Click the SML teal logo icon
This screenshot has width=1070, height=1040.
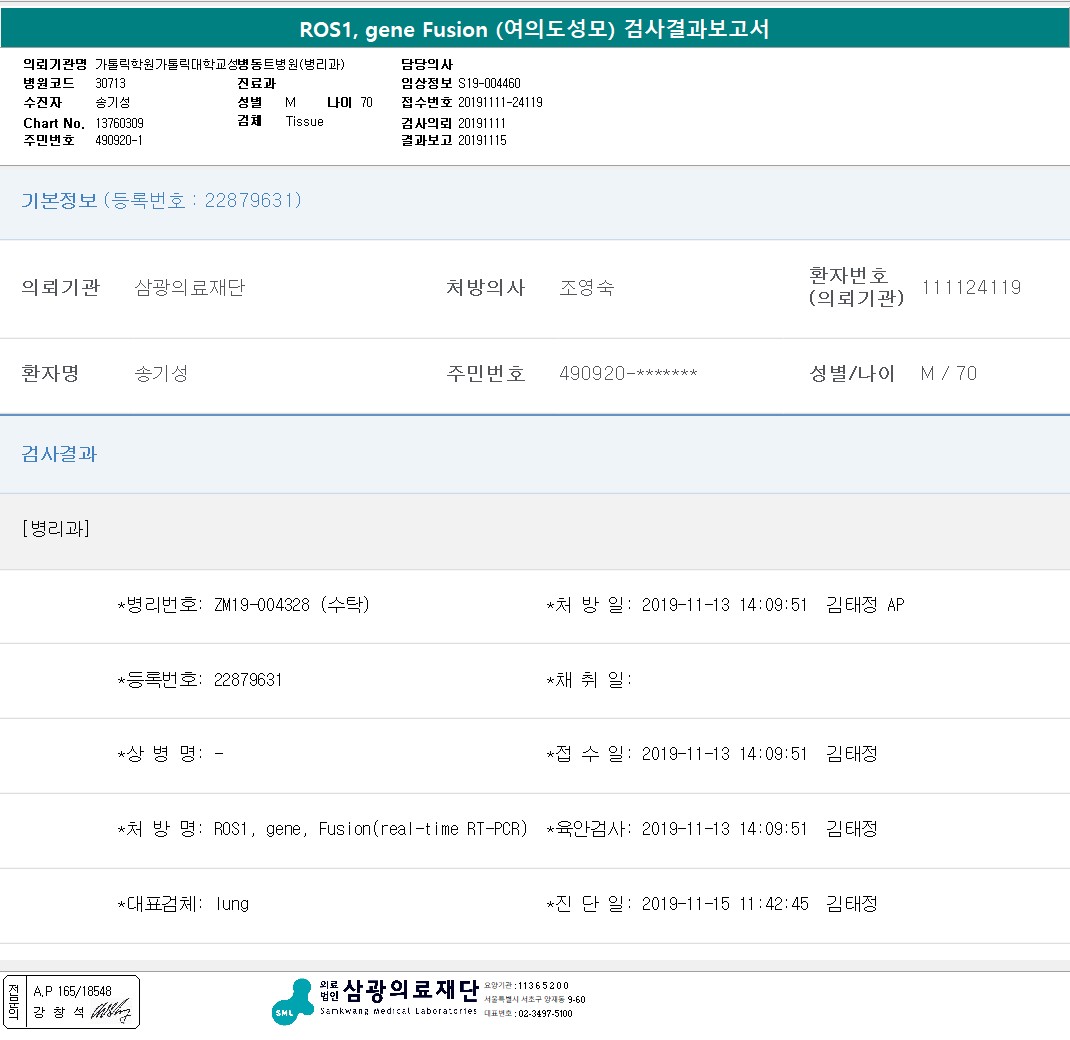pos(292,1002)
